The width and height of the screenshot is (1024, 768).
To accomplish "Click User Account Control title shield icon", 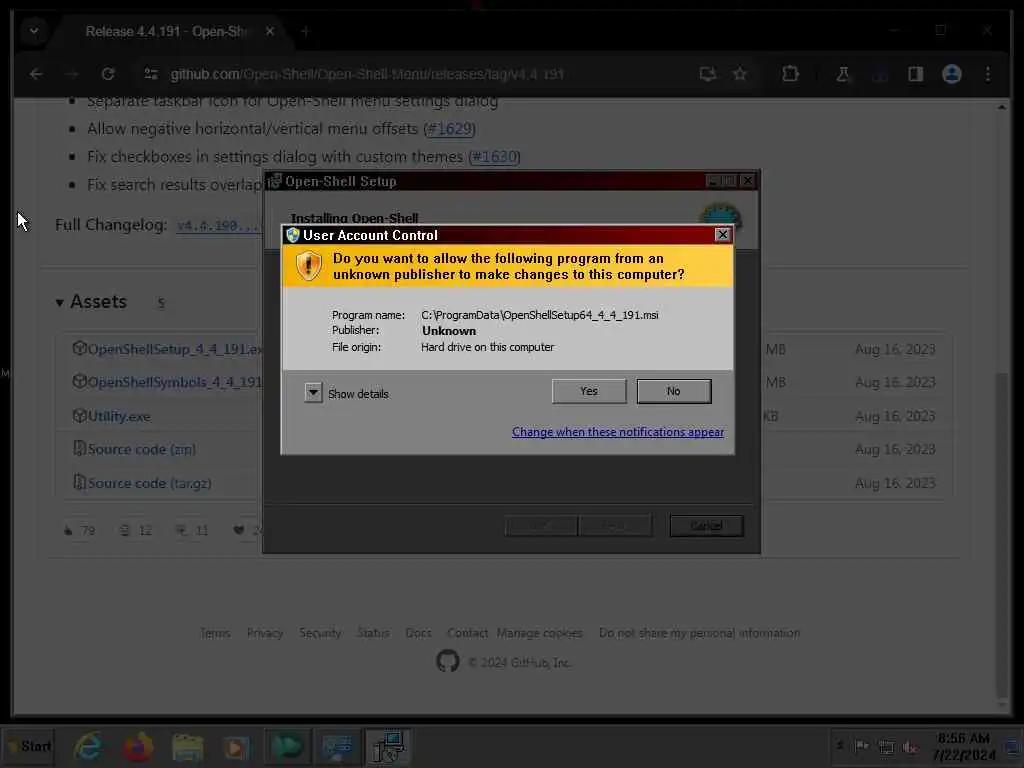I will click(293, 235).
